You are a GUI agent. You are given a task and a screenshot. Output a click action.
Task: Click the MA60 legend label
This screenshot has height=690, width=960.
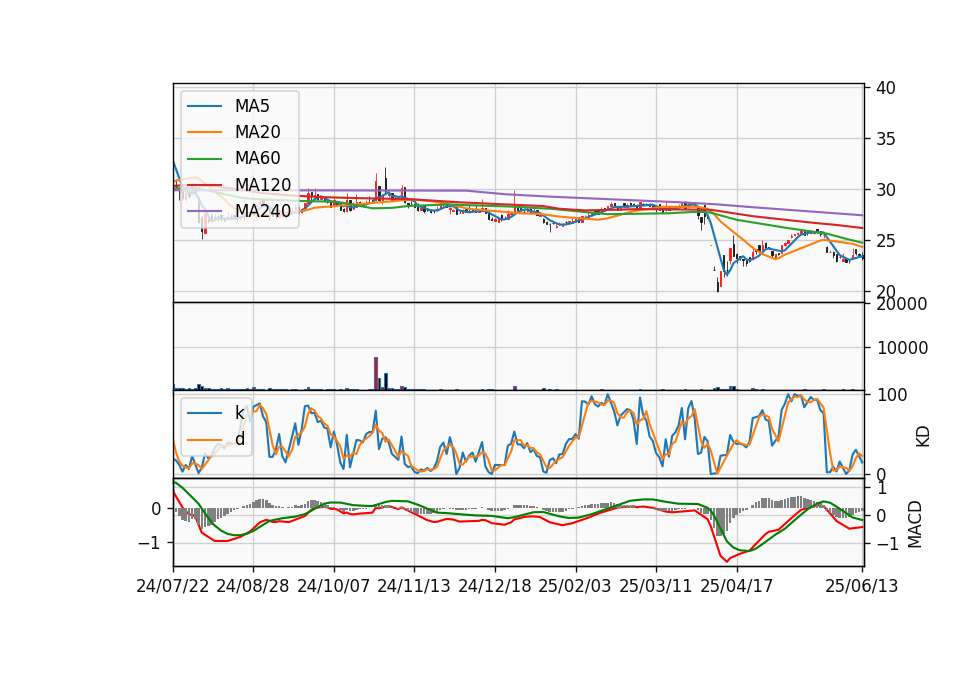pyautogui.click(x=257, y=159)
